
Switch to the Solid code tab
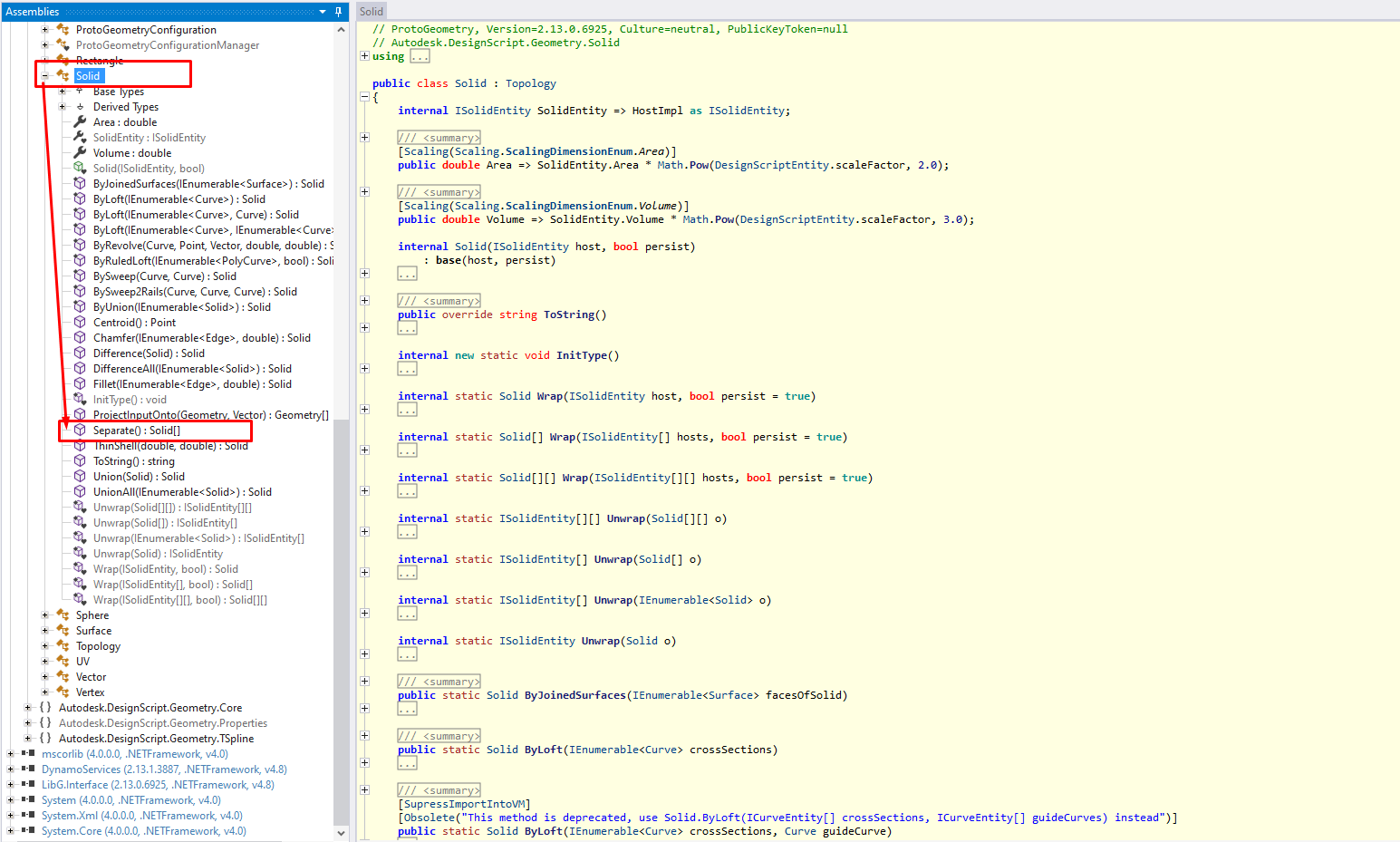click(x=372, y=12)
